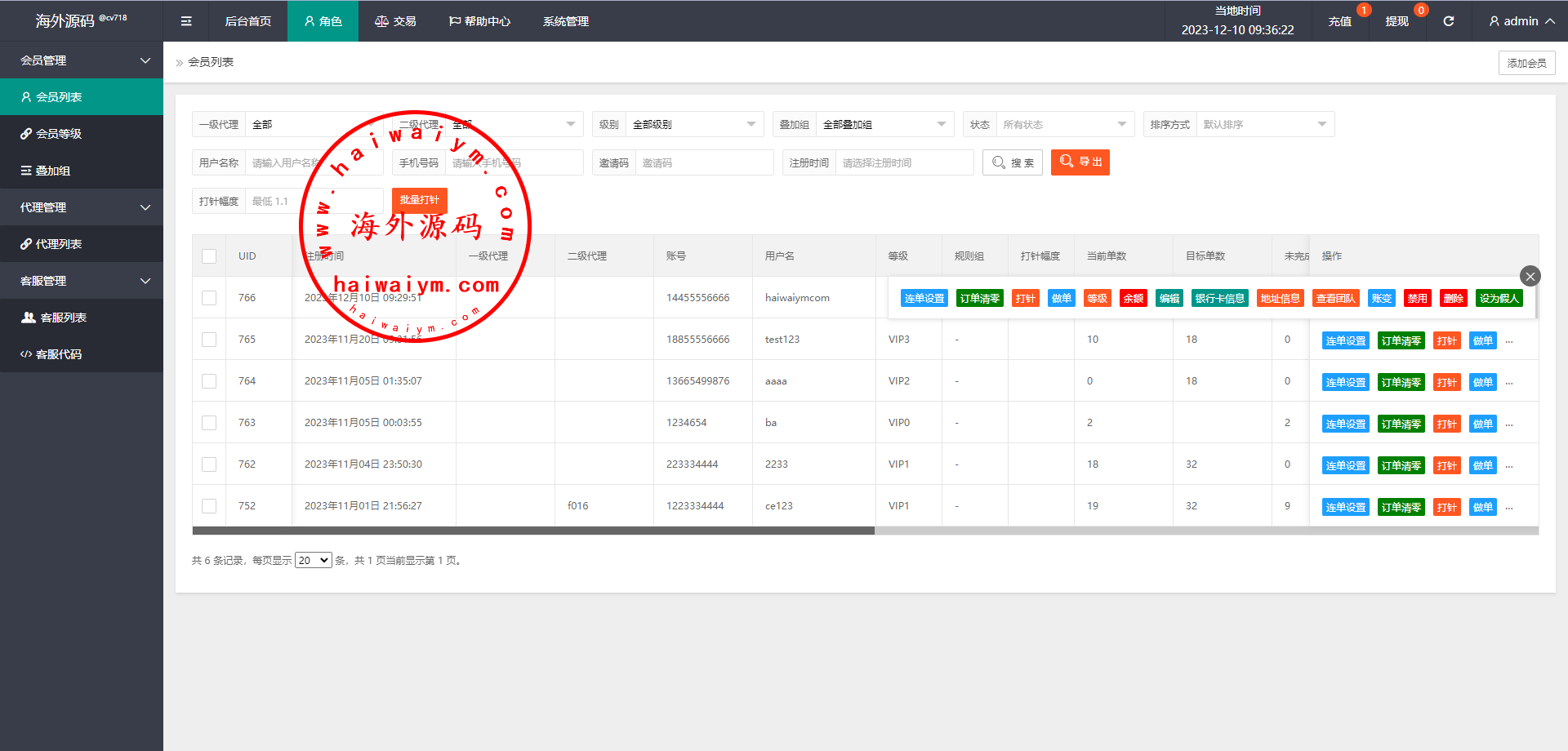Open 会员等级 in the sidebar
The image size is (1568, 751).
(x=59, y=134)
